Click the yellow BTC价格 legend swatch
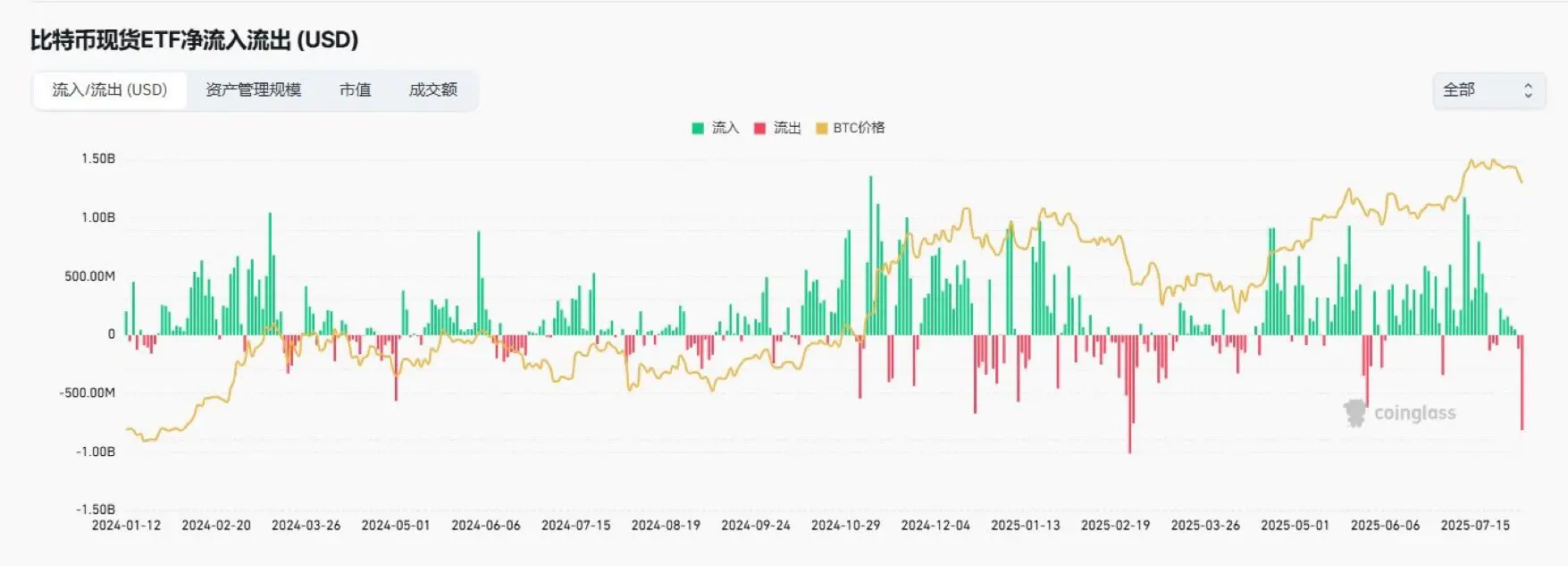The width and height of the screenshot is (1568, 566). click(x=821, y=128)
